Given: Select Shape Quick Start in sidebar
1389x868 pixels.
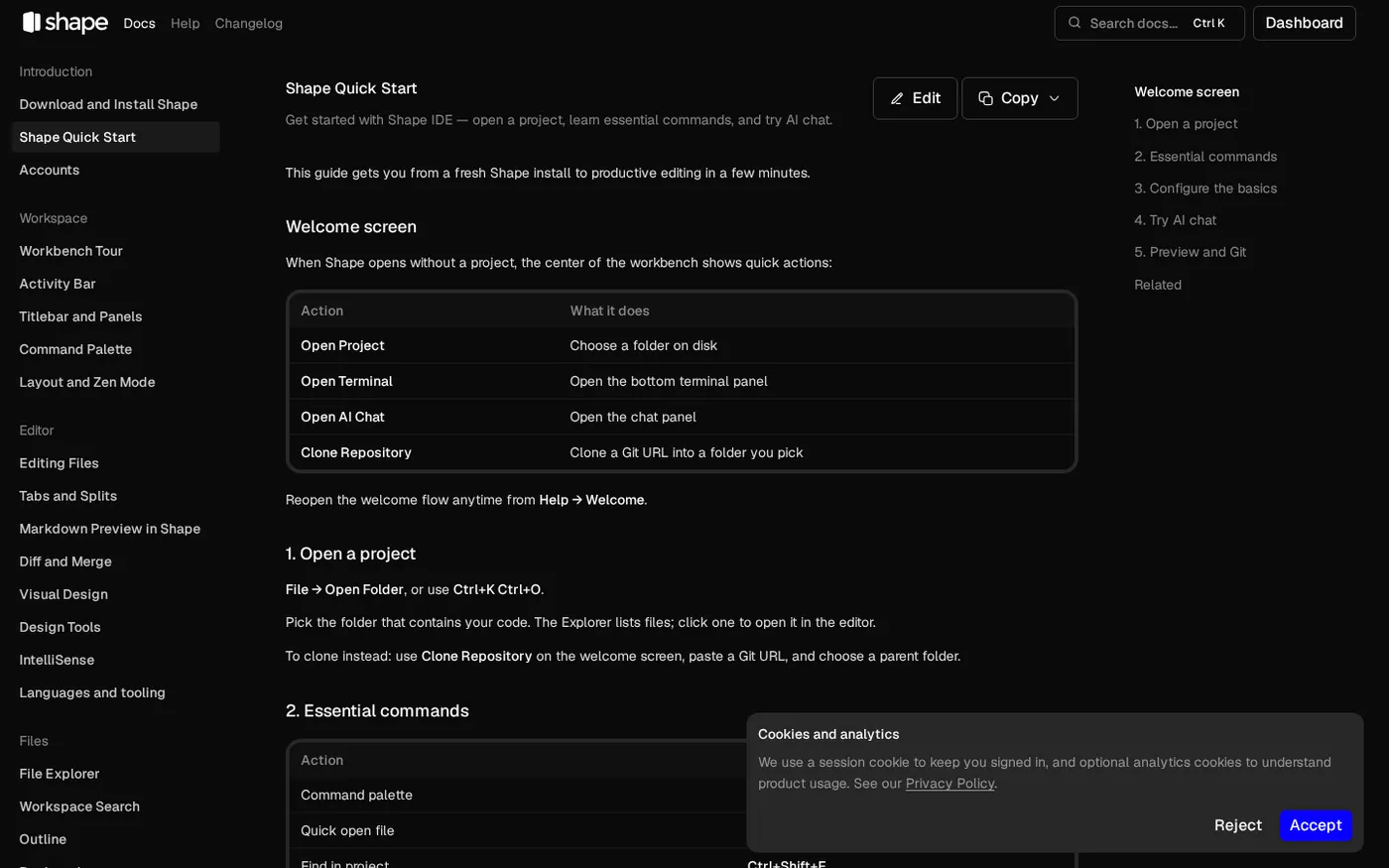Looking at the screenshot, I should (115, 137).
